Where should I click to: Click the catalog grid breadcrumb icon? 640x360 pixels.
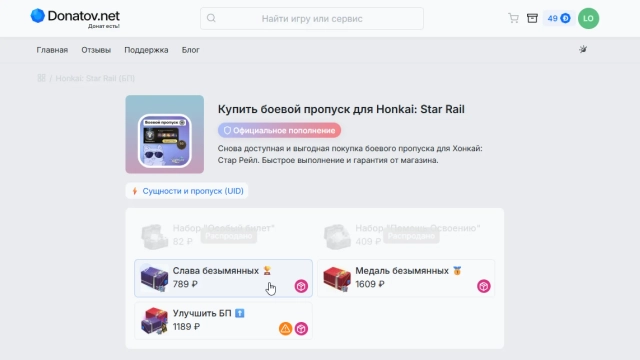point(41,78)
